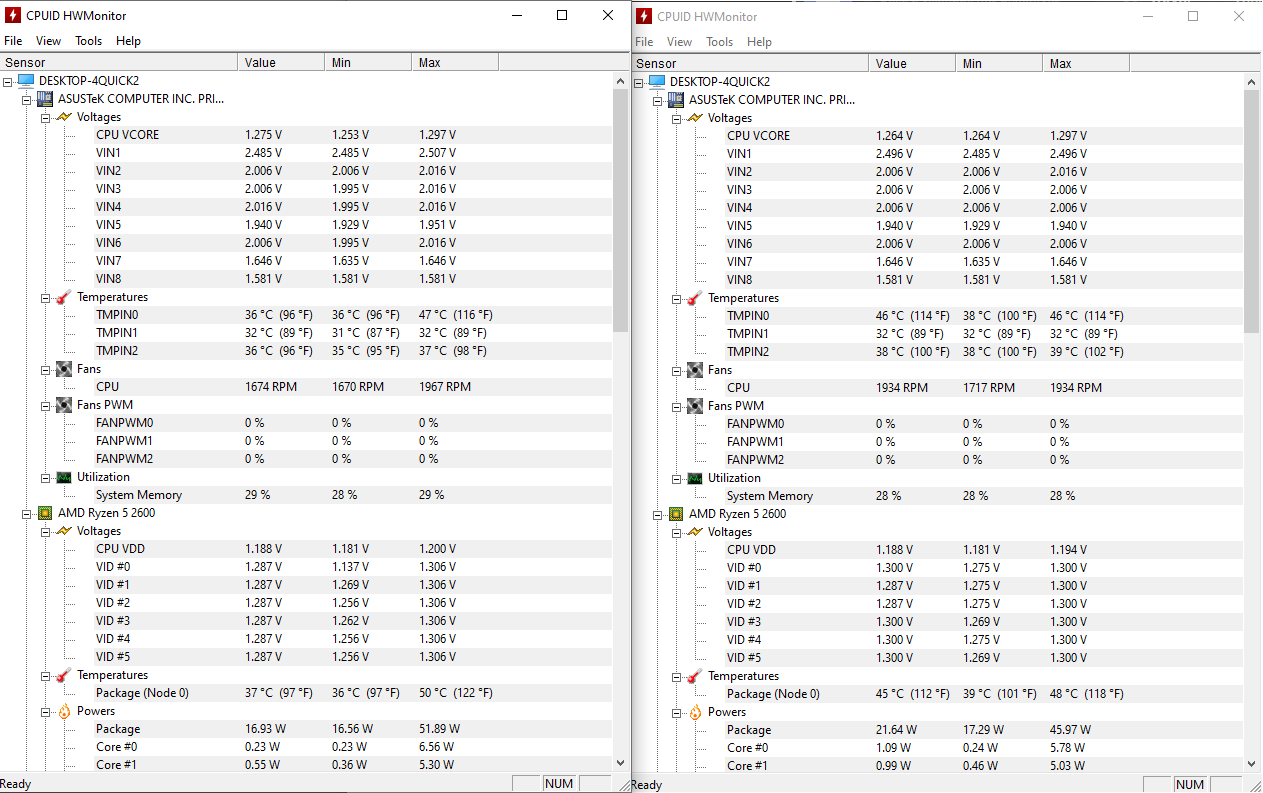This screenshot has width=1263, height=793.
Task: Click the Value column header in right window
Action: (913, 63)
